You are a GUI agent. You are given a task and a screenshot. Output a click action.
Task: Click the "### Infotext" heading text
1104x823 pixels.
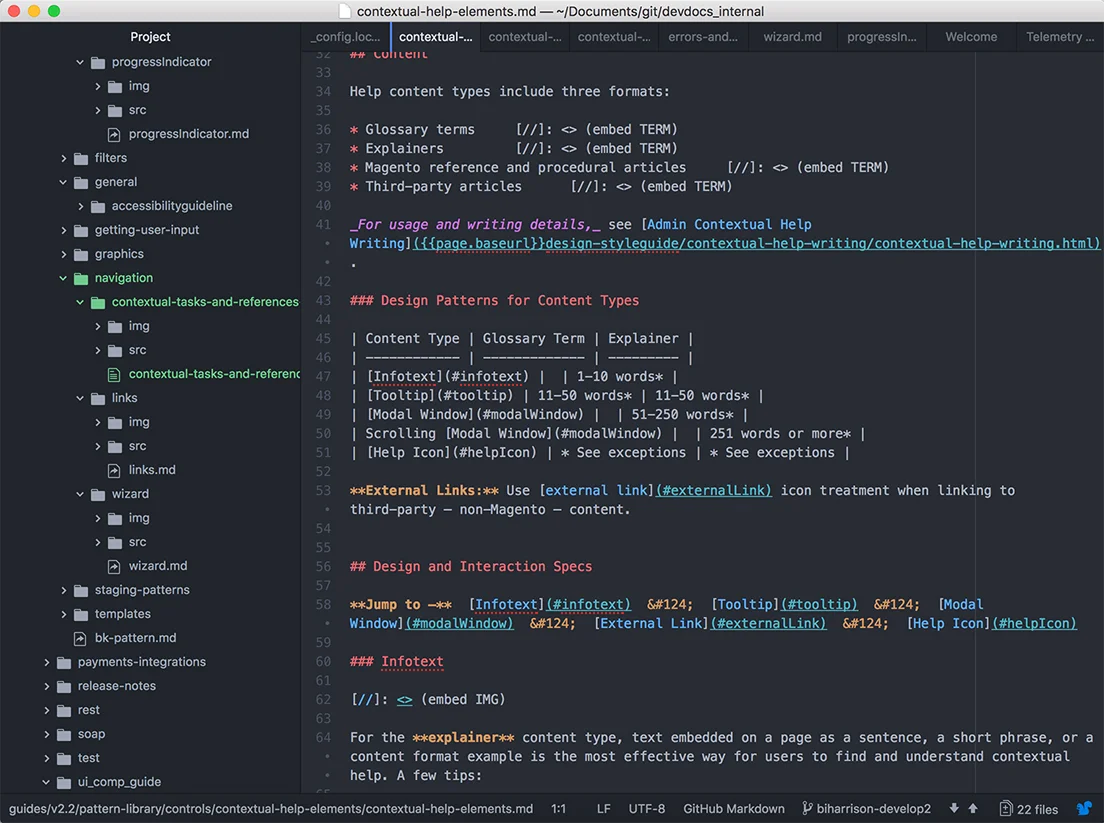[x=396, y=662]
